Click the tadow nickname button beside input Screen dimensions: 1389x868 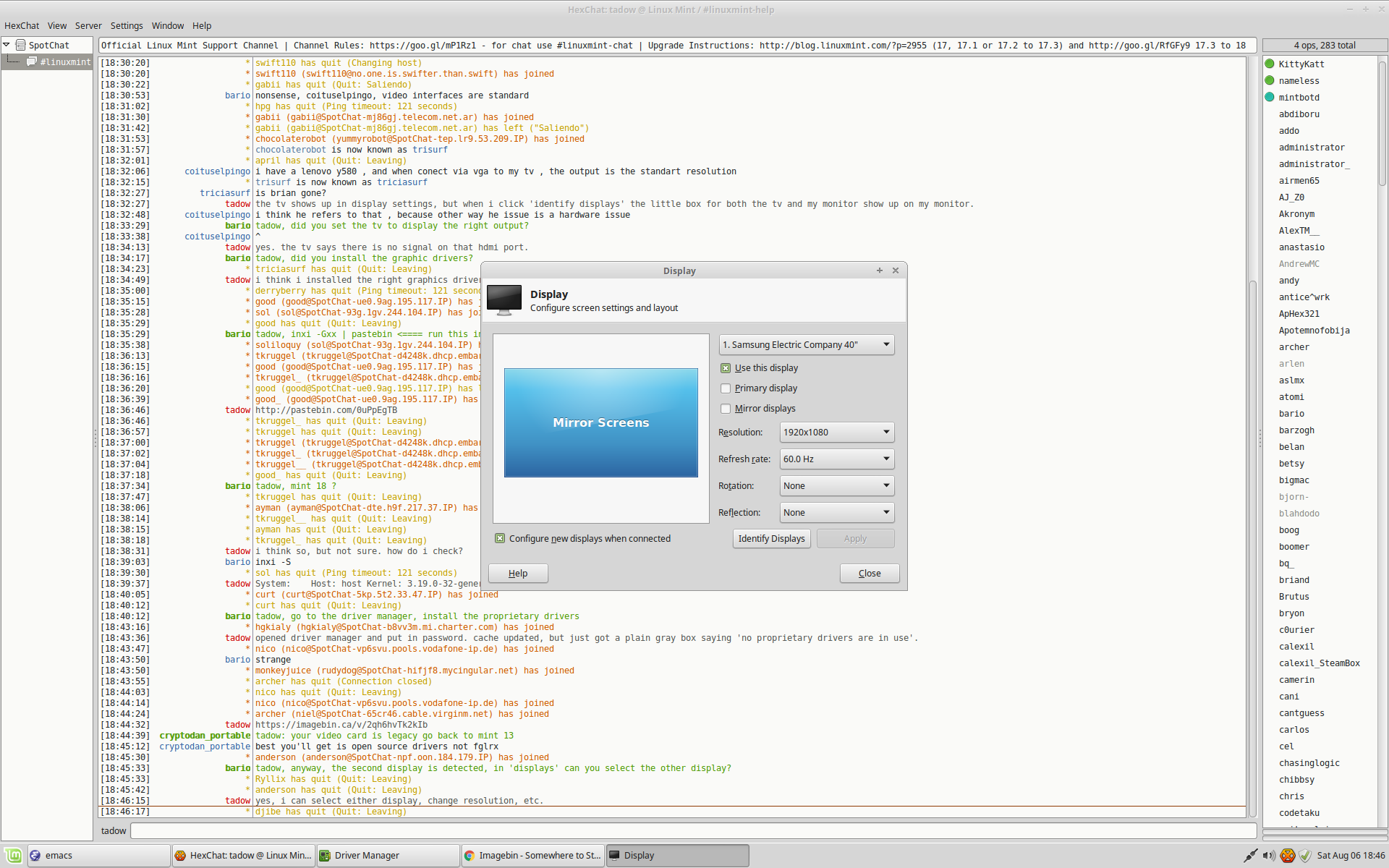114,830
